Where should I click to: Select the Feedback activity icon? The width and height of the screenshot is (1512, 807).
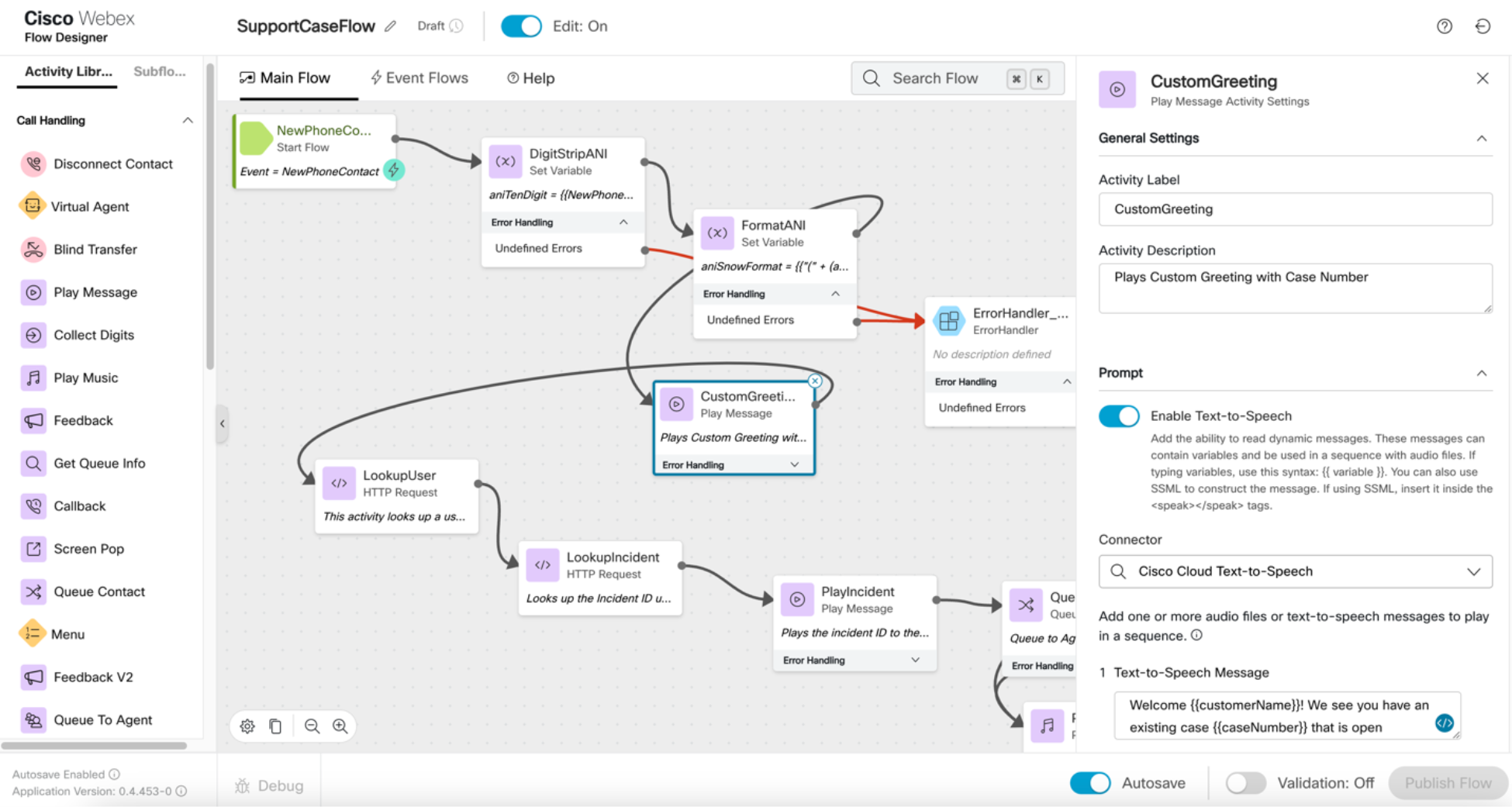[33, 420]
